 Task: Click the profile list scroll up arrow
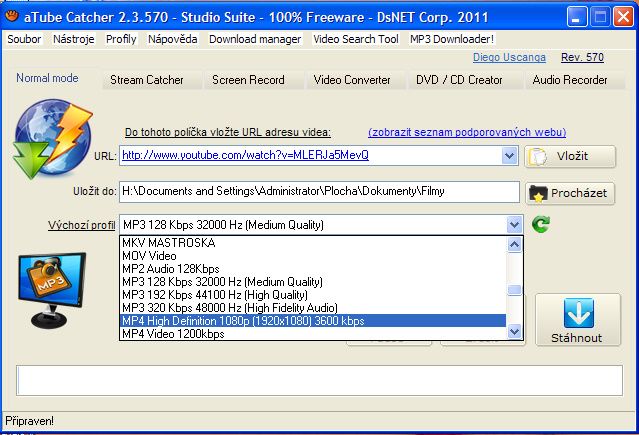point(514,245)
